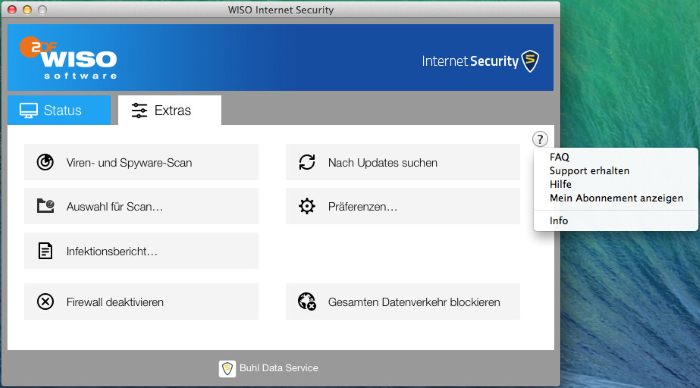700x388 pixels.
Task: Click the Infektionsbericht document icon
Action: point(45,250)
